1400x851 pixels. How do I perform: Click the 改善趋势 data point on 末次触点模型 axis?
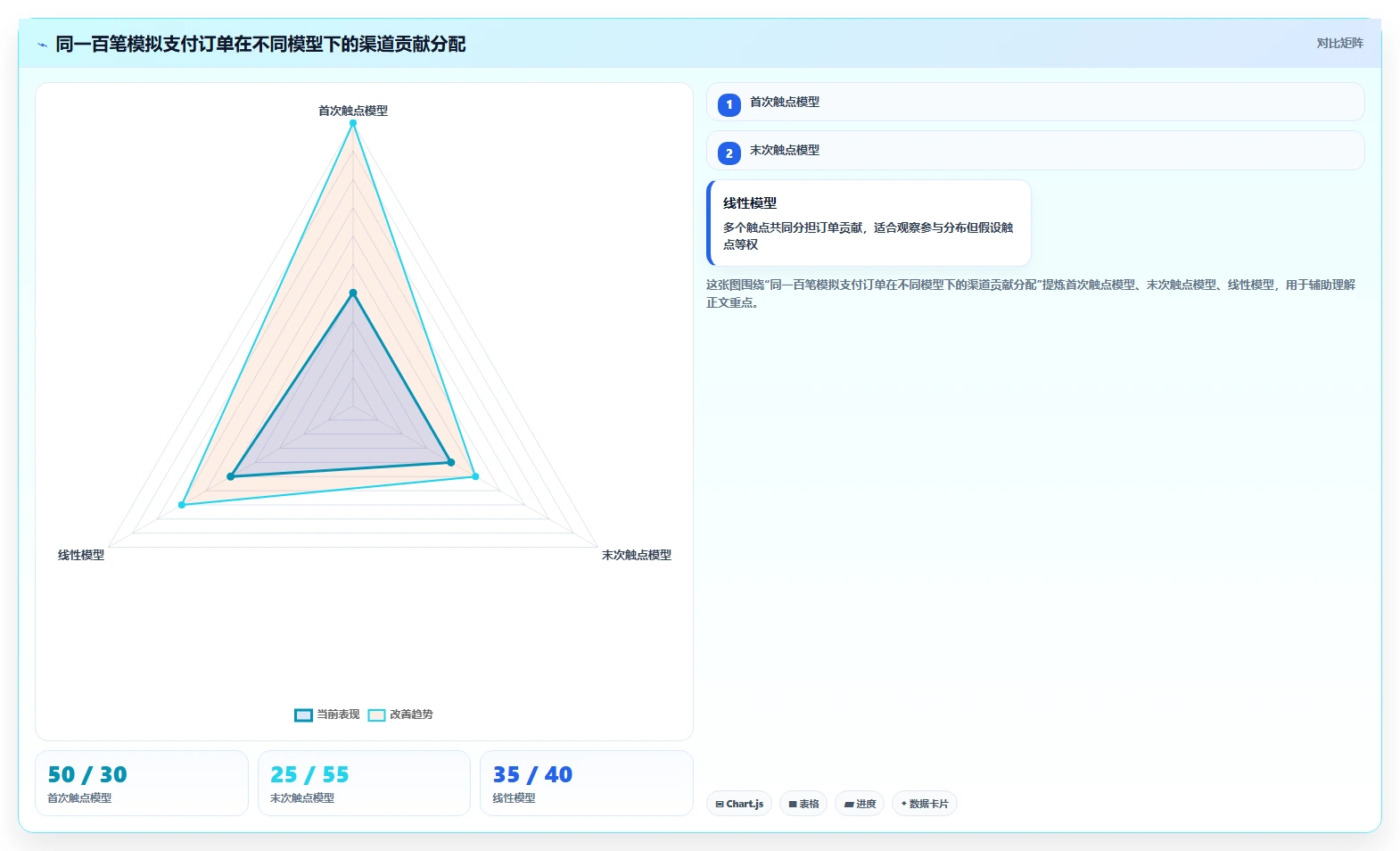click(475, 476)
